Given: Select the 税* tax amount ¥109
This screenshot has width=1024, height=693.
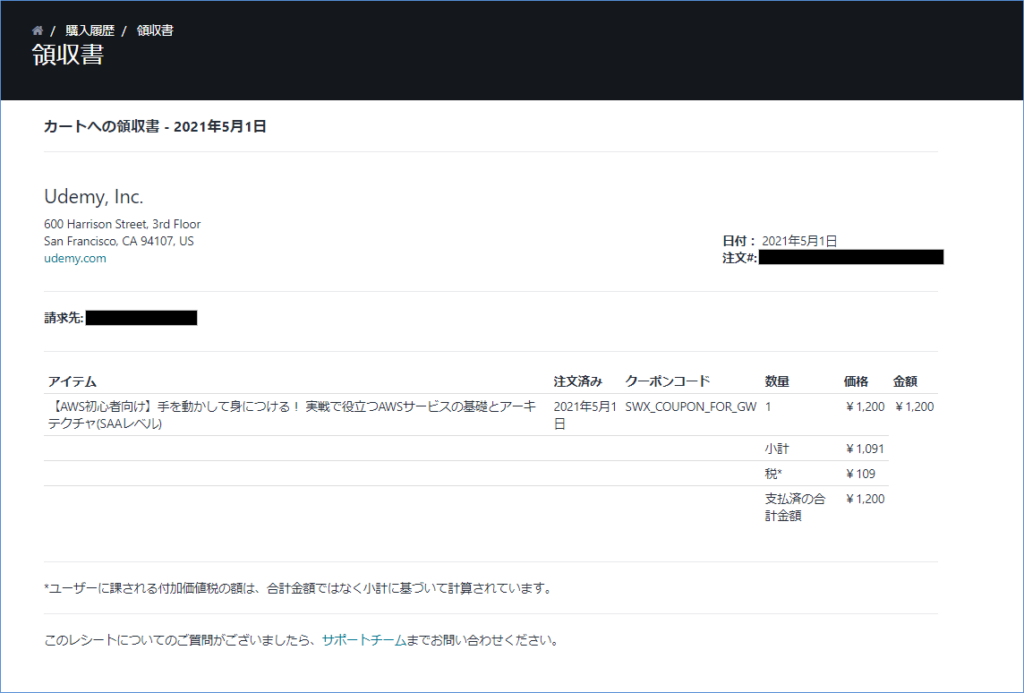Looking at the screenshot, I should [x=863, y=472].
